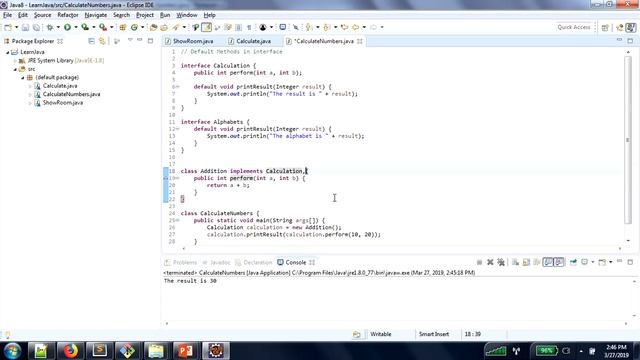Screen dimensions: 640x360
Task: Open the Project menu
Action: 145,15
